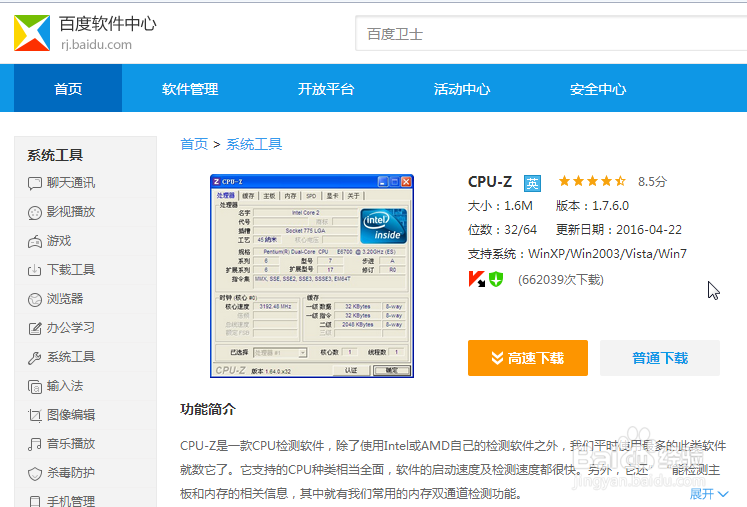The width and height of the screenshot is (747, 507).
Task: Click the CPU-Z software title
Action: [x=490, y=182]
